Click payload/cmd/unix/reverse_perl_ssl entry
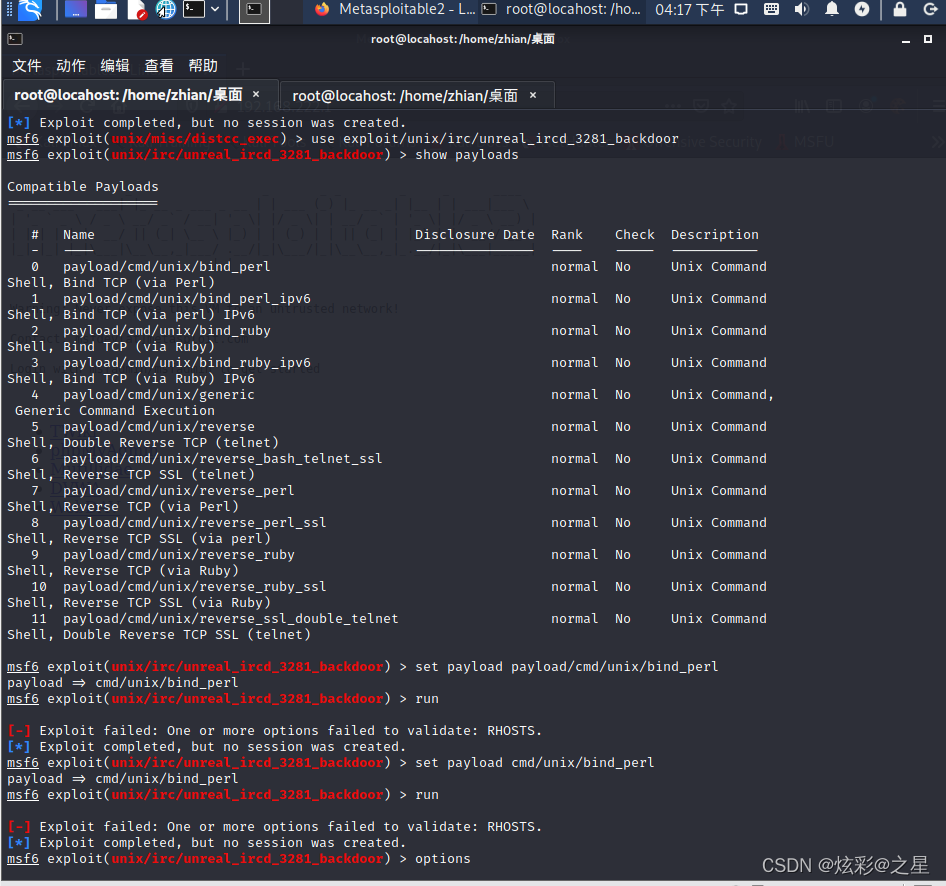946x886 pixels. coord(195,522)
